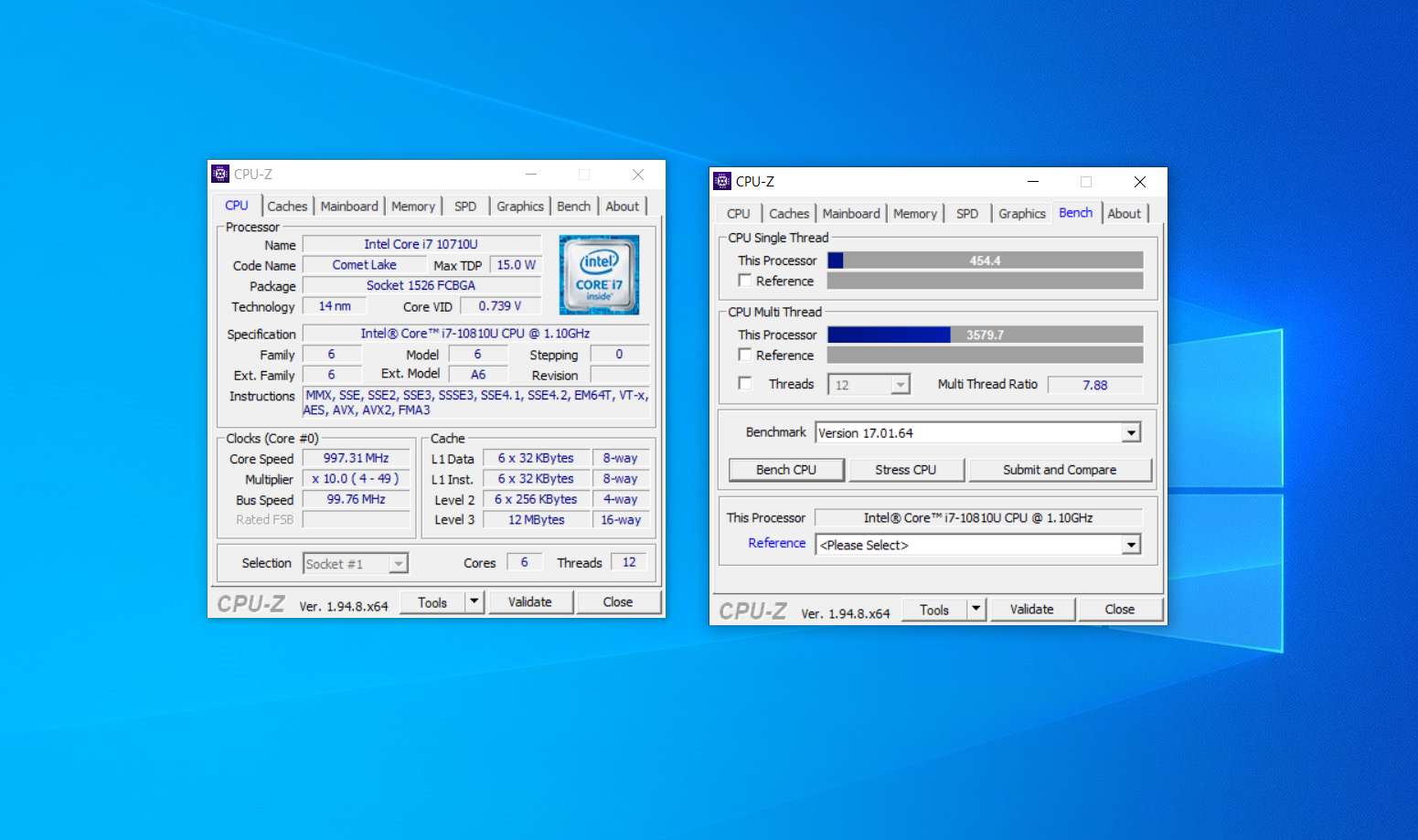Open Graphics tab in the right window
1418x840 pixels.
(1022, 214)
